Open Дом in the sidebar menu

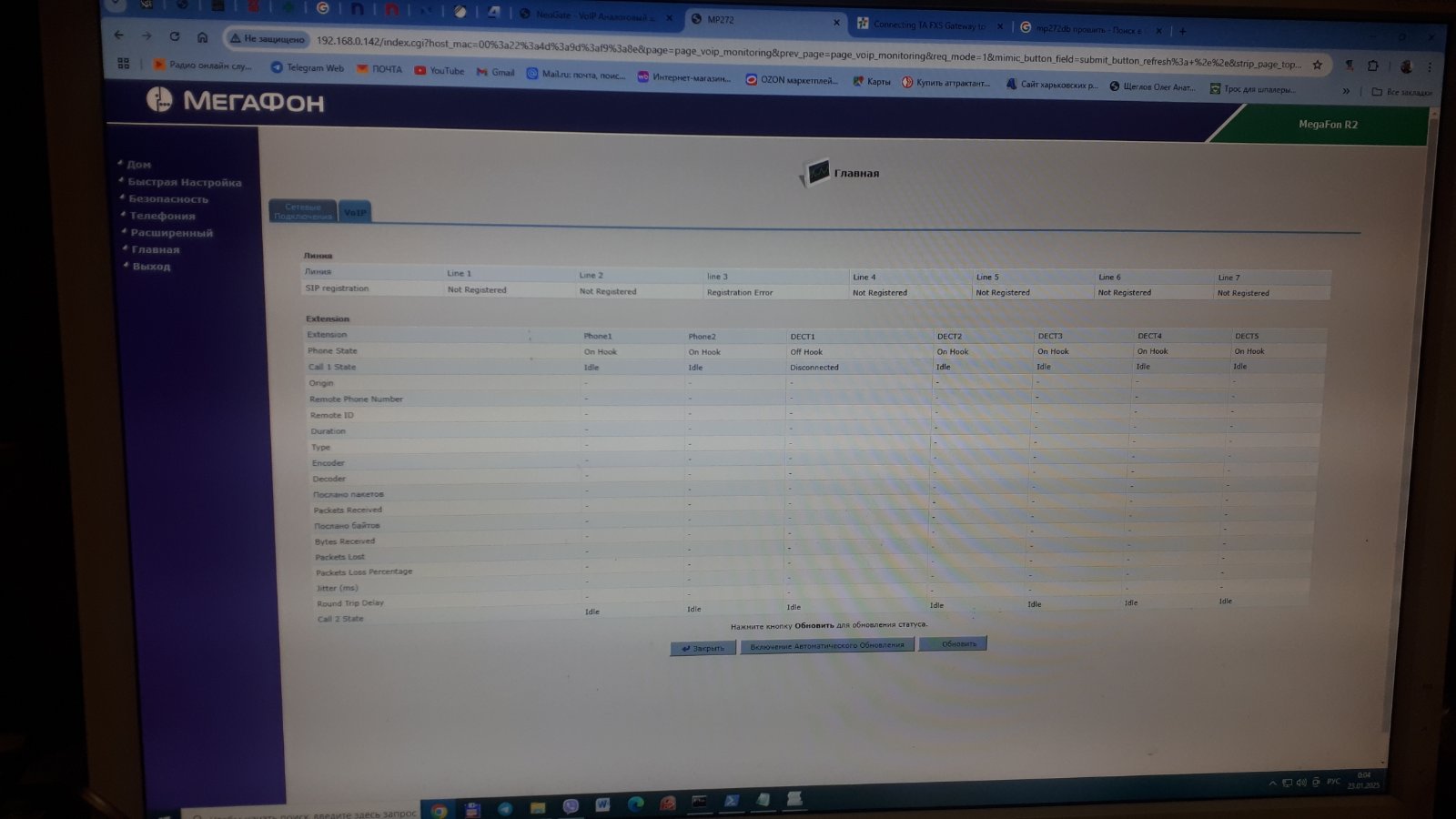point(139,165)
